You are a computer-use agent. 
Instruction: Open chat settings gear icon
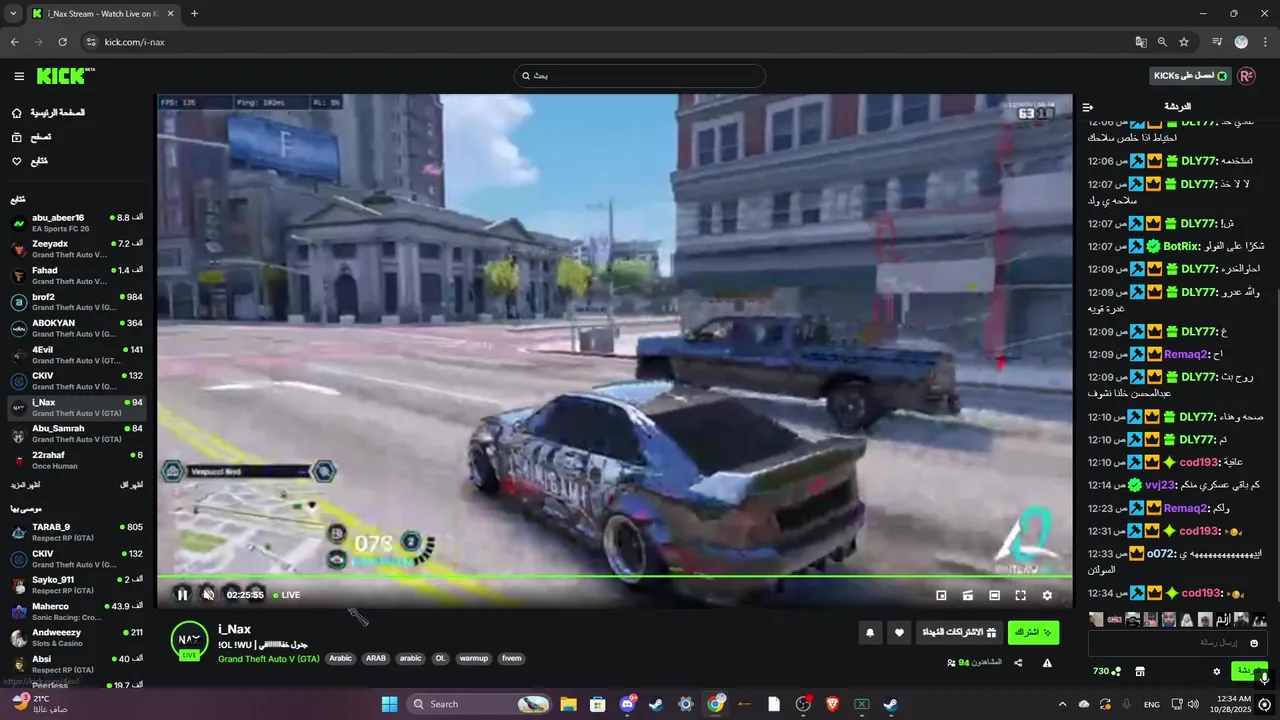coord(1217,671)
